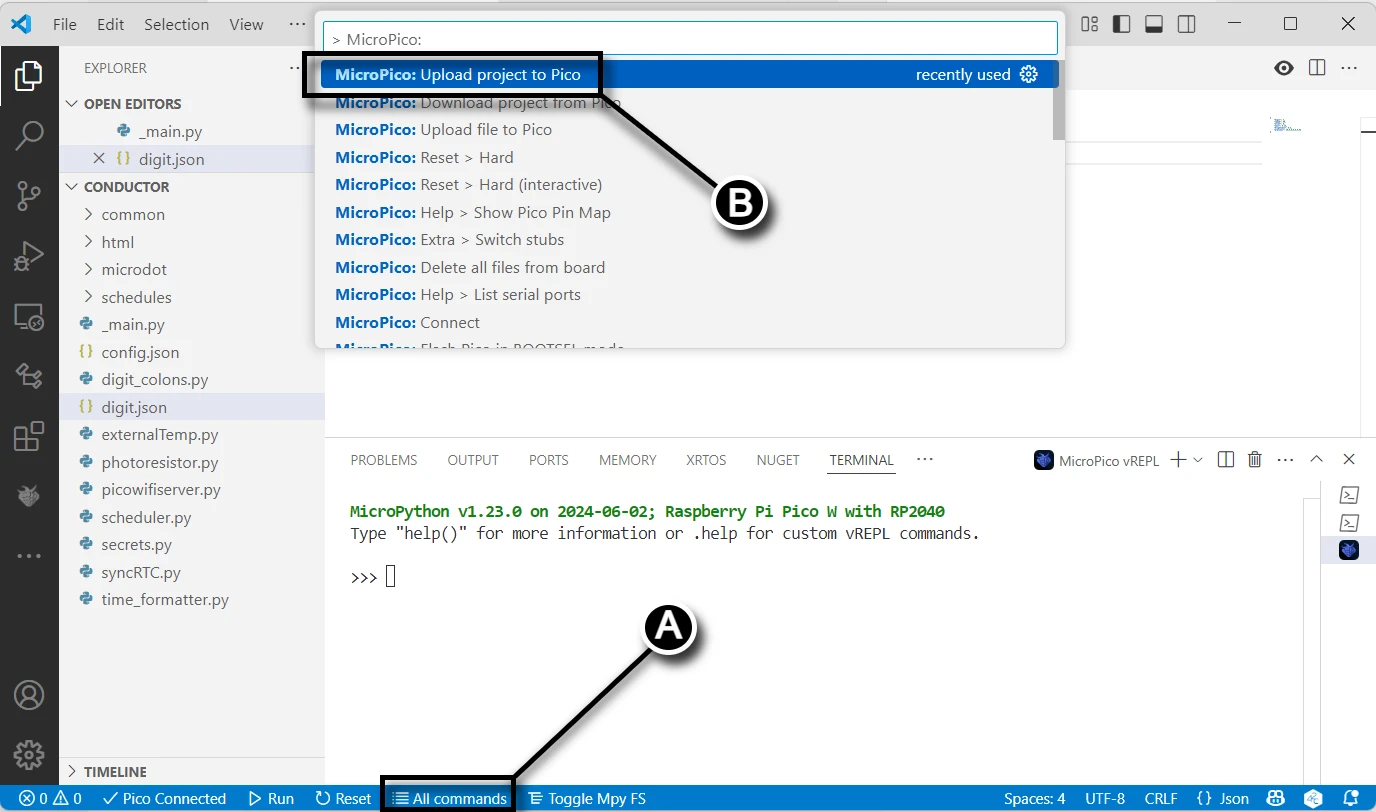Open the Extensions view
This screenshot has height=812, width=1376.
click(x=29, y=436)
